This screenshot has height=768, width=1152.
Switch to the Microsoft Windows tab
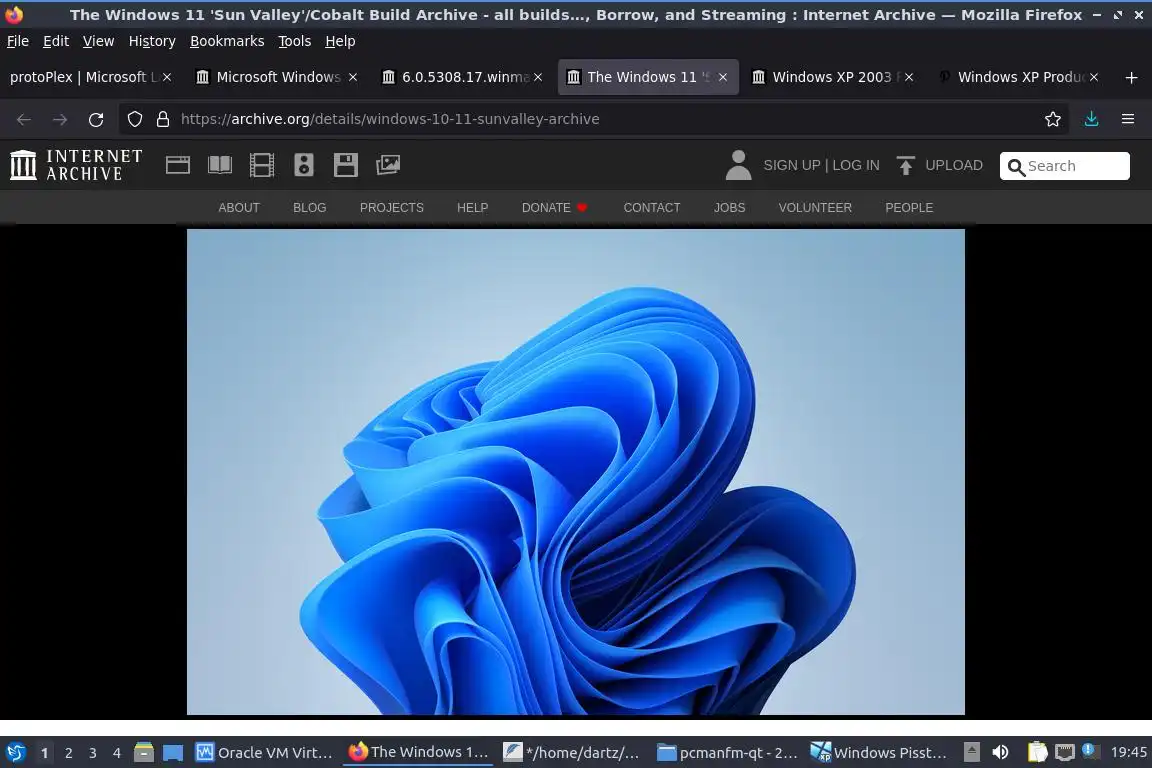277,77
